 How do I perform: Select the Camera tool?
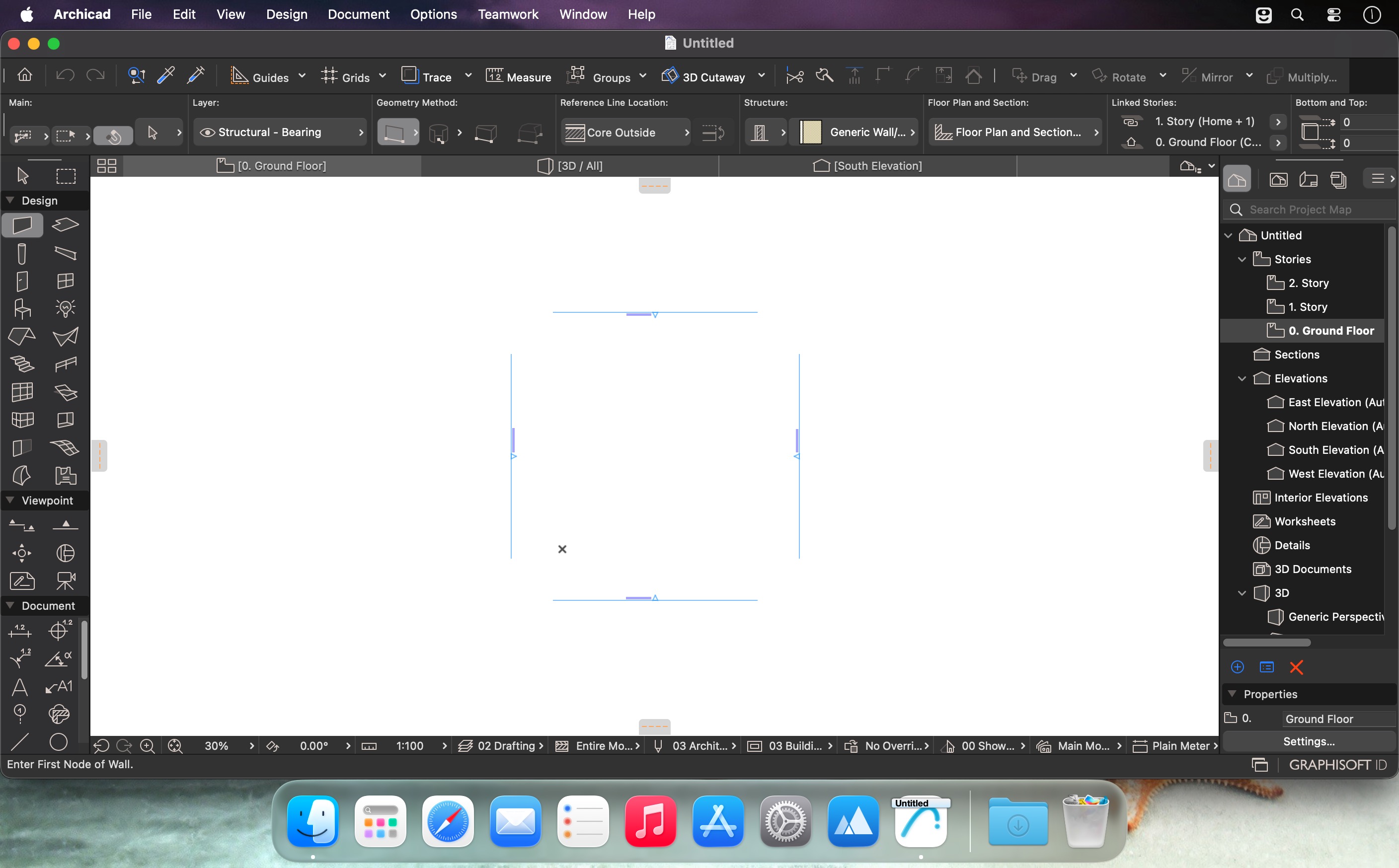65,581
